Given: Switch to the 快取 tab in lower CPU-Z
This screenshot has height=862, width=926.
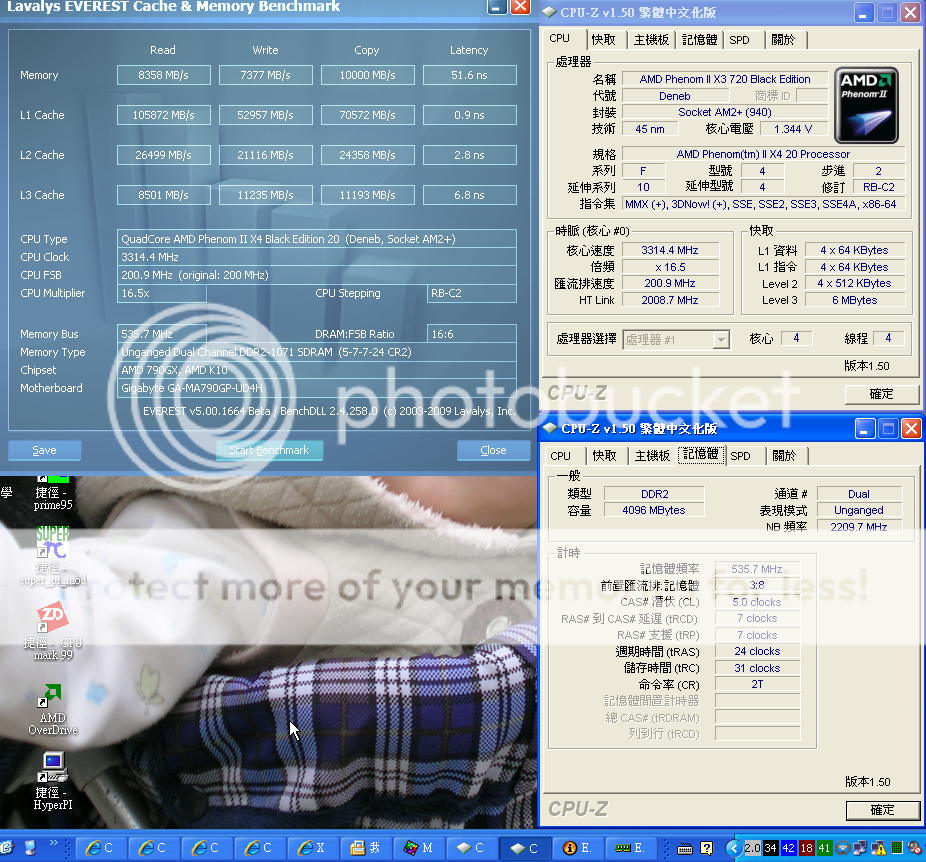Looking at the screenshot, I should point(604,455).
